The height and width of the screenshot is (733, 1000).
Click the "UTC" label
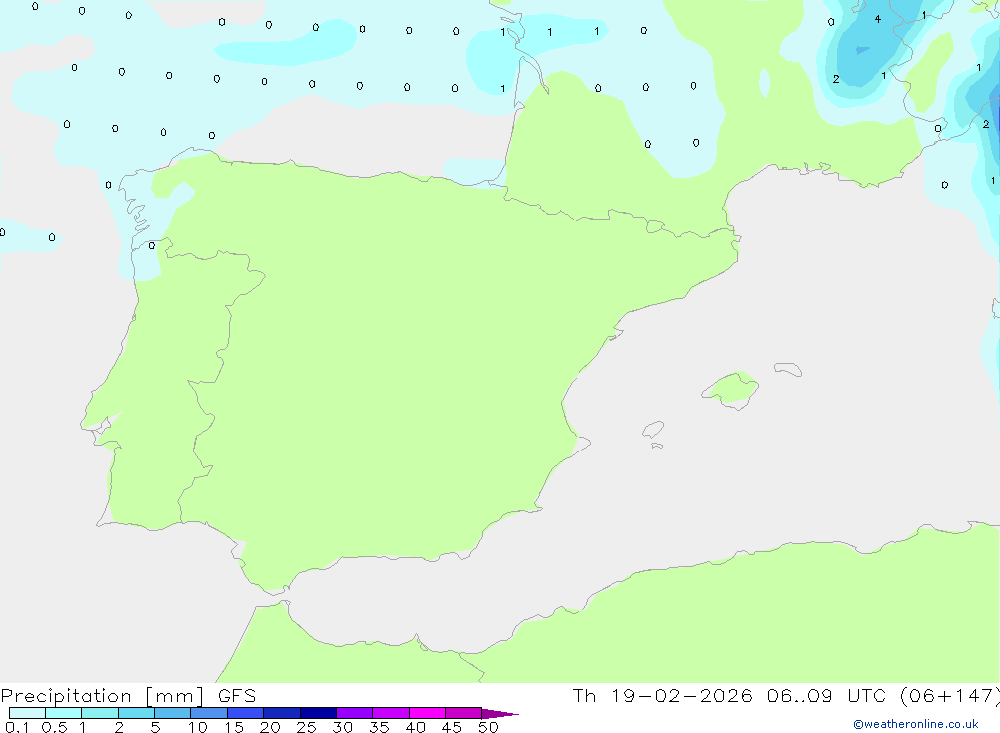pos(867,695)
